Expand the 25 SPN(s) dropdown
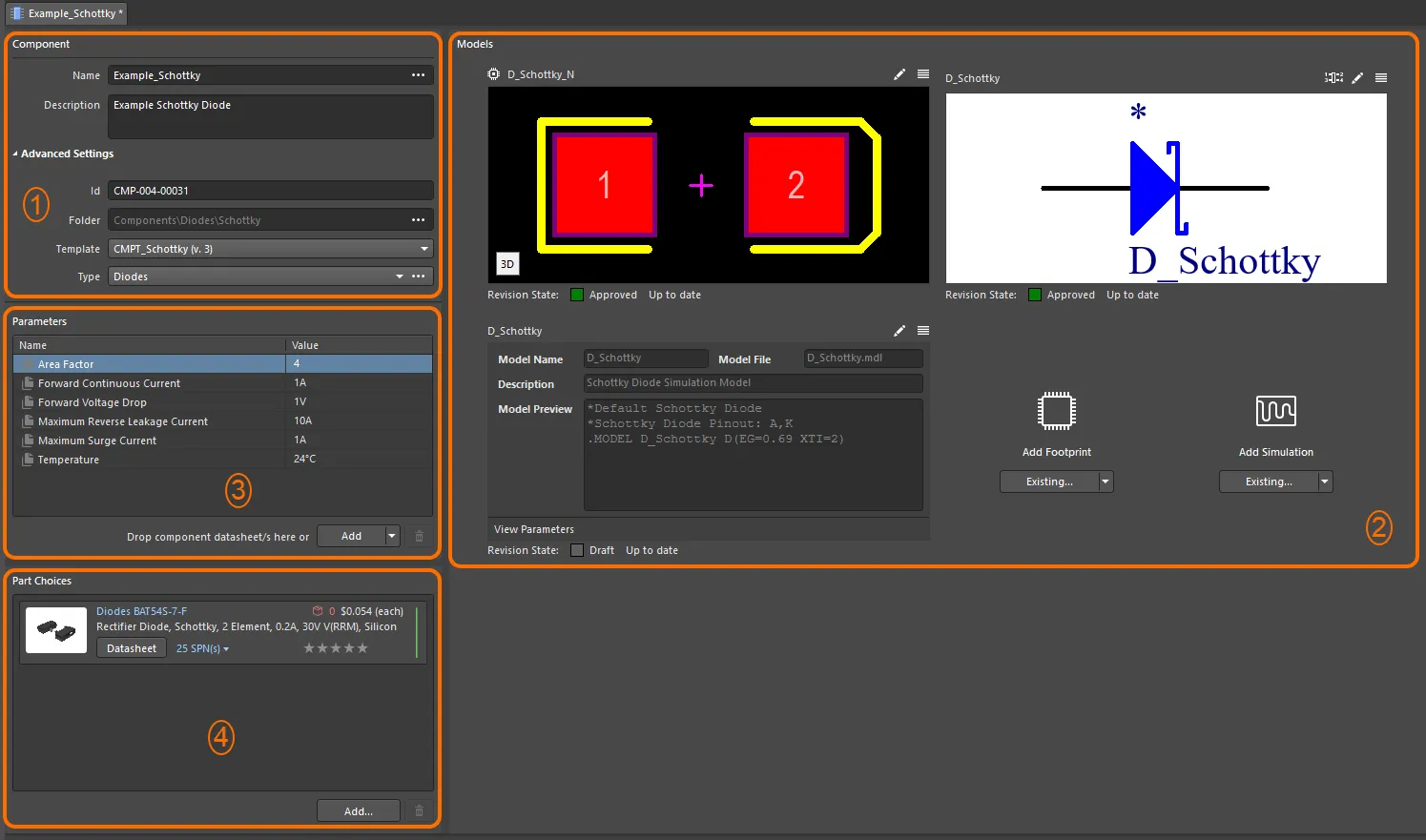The height and width of the screenshot is (840, 1426). click(202, 648)
